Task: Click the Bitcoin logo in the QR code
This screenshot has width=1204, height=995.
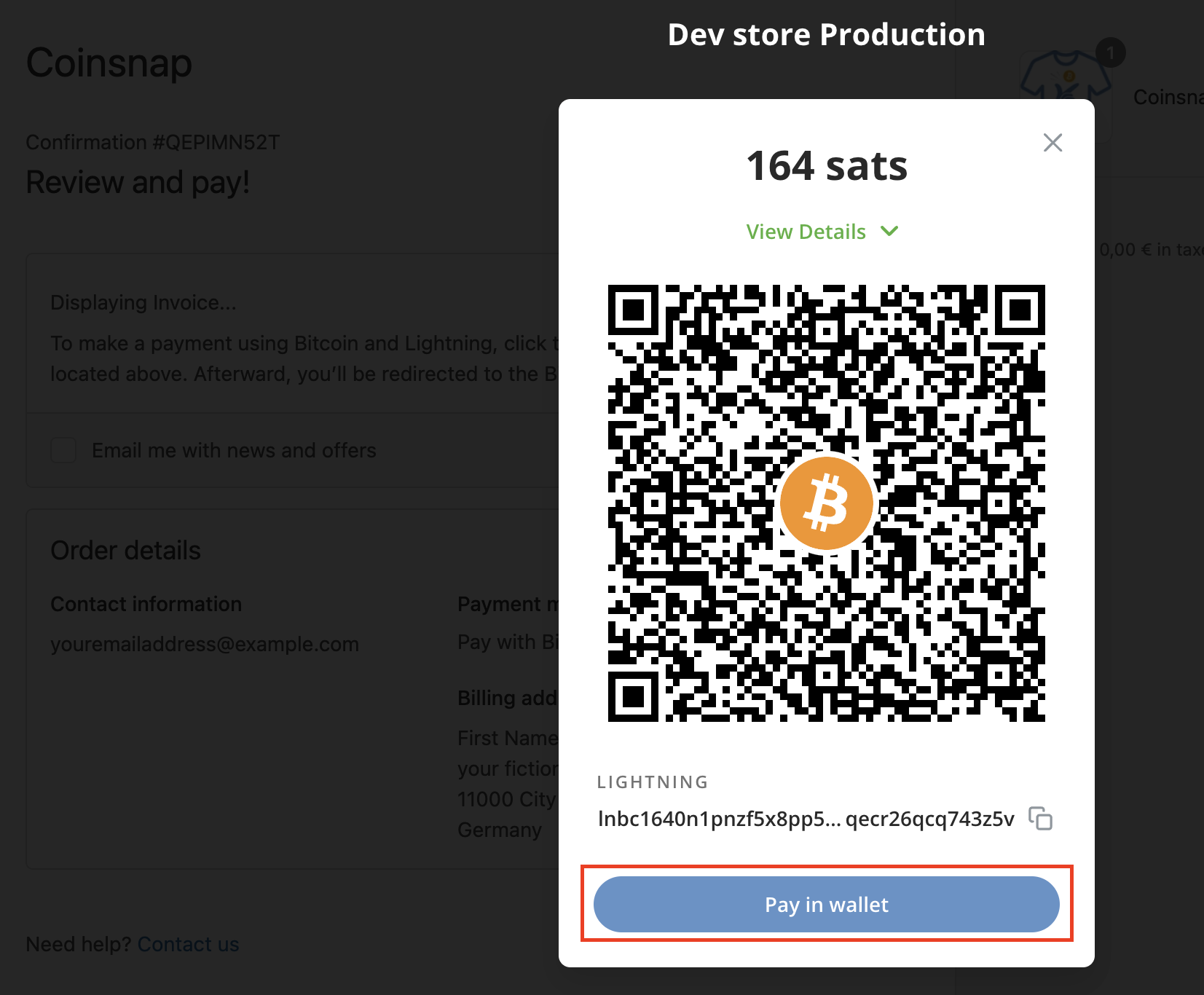Action: pos(826,503)
